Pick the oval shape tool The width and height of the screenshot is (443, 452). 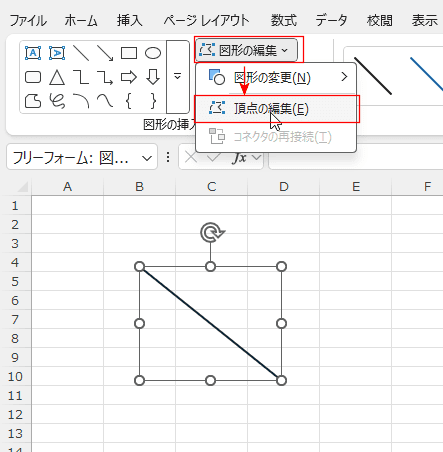153,53
